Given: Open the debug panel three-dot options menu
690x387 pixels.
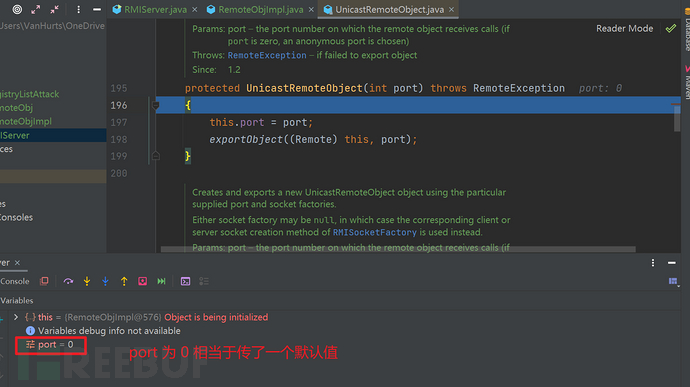Looking at the screenshot, I should [x=653, y=263].
